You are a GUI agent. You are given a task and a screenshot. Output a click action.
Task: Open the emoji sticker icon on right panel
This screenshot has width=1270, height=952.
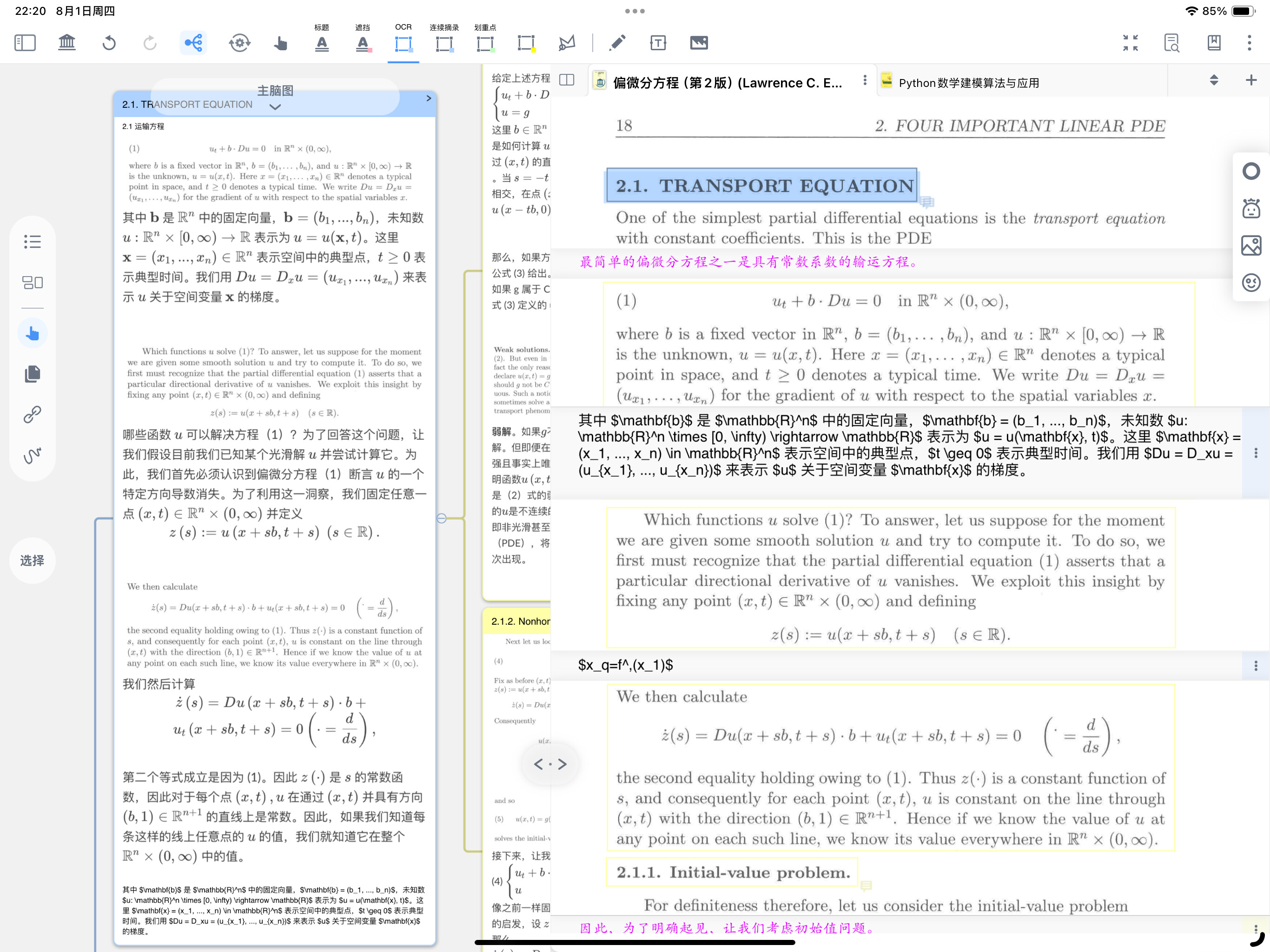1251,283
